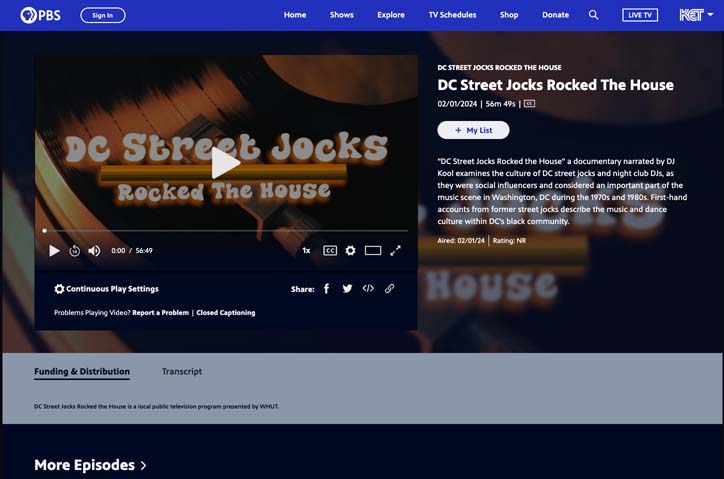Viewport: 724px width, 479px height.
Task: Go to the Shop link
Action: (x=509, y=15)
